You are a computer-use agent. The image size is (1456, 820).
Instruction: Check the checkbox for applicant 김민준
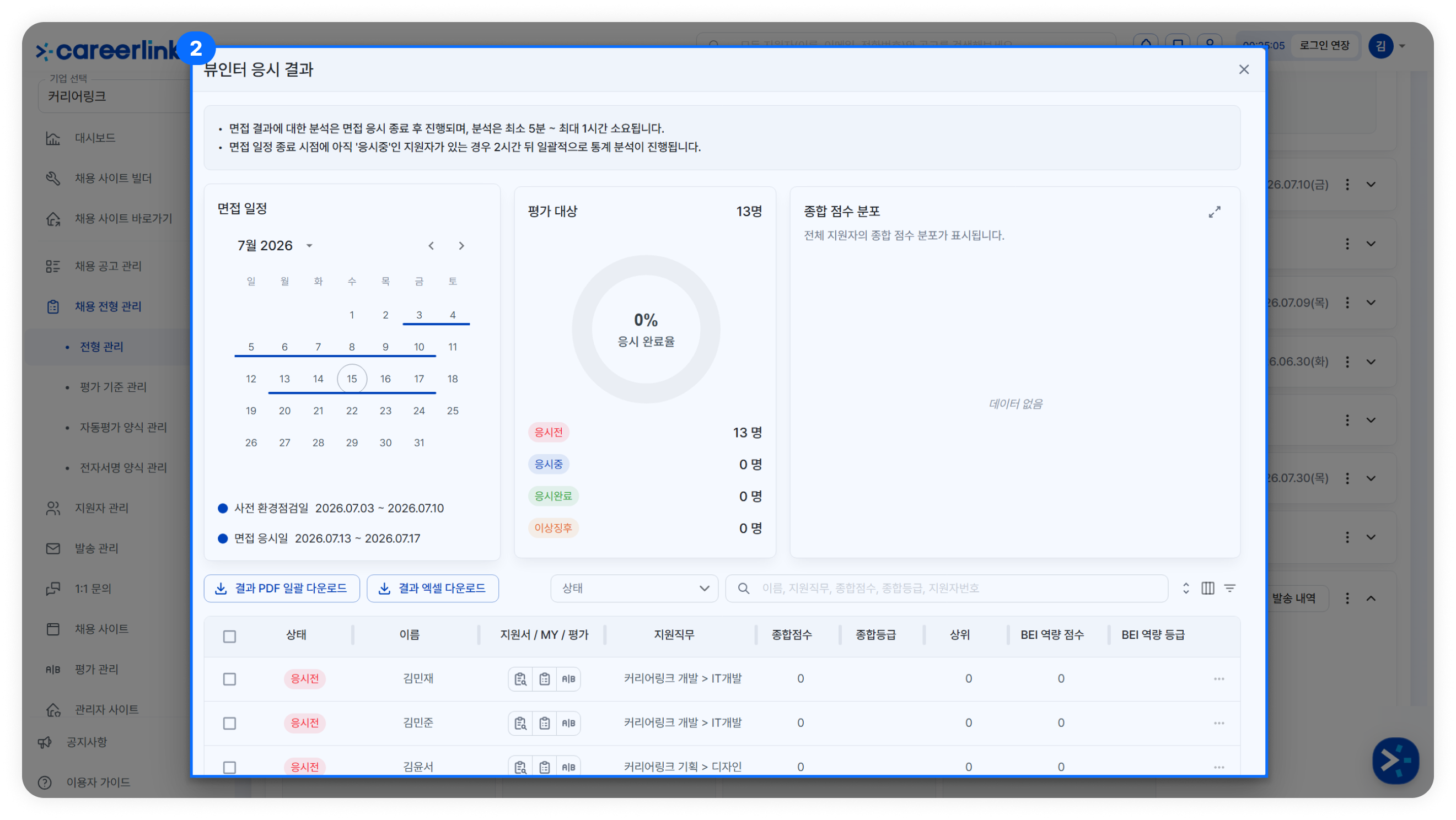coord(229,723)
